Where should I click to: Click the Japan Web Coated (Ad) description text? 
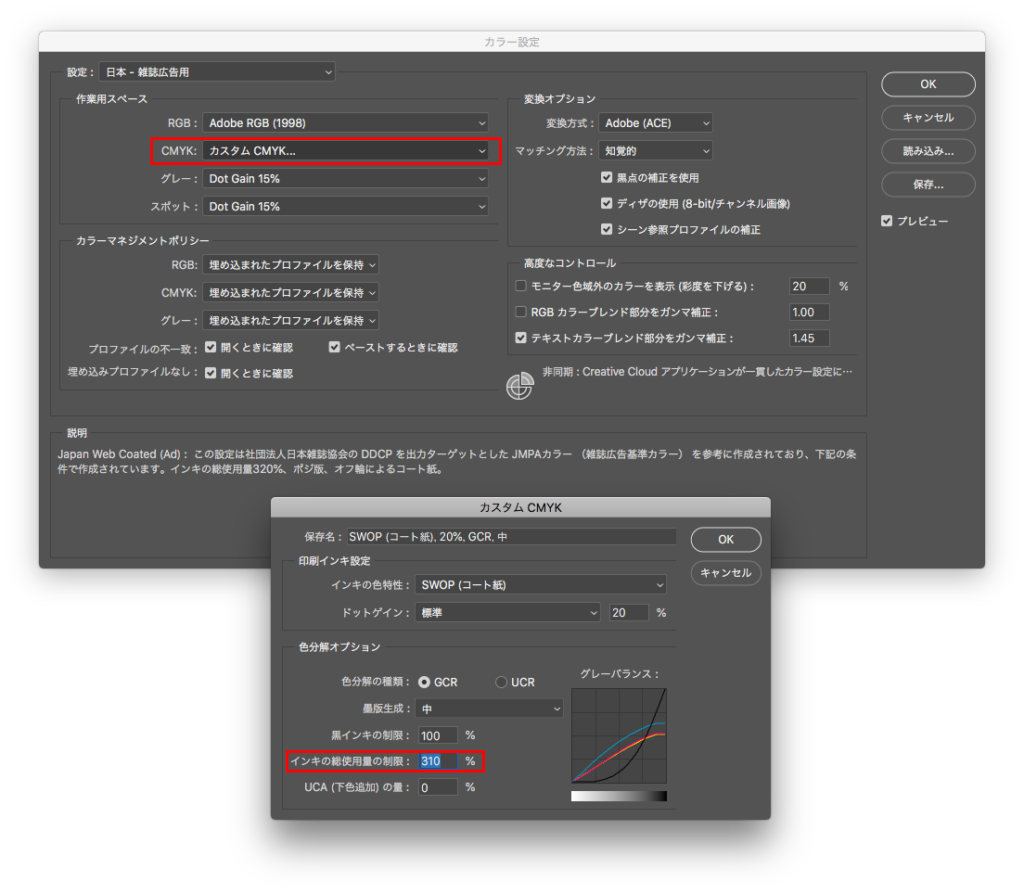pos(457,462)
